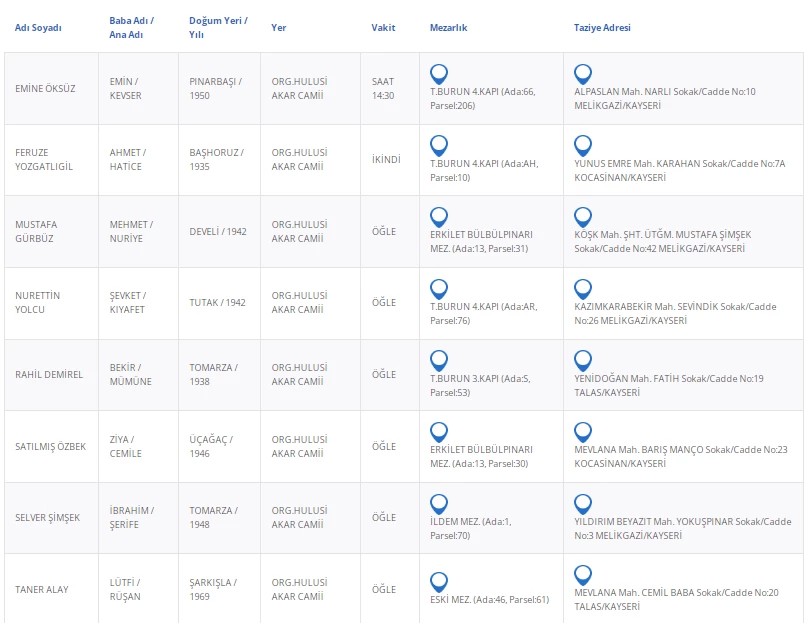This screenshot has width=808, height=623.
Task: Open condolence pin for Nurettin Yolcu
Action: click(583, 289)
